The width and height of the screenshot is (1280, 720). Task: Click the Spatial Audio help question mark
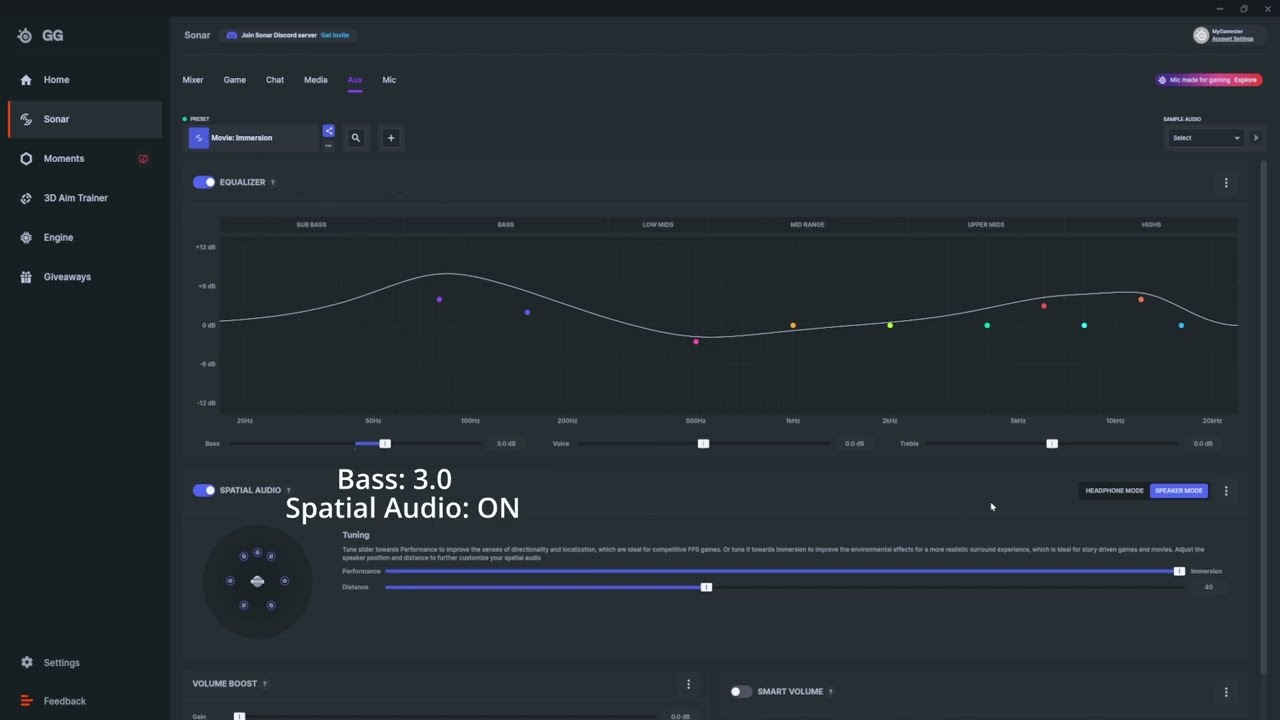289,491
